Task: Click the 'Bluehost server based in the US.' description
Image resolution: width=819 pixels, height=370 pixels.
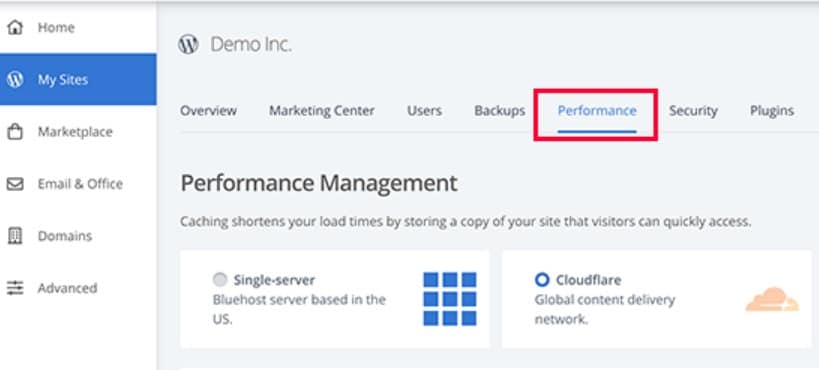Action: [299, 309]
